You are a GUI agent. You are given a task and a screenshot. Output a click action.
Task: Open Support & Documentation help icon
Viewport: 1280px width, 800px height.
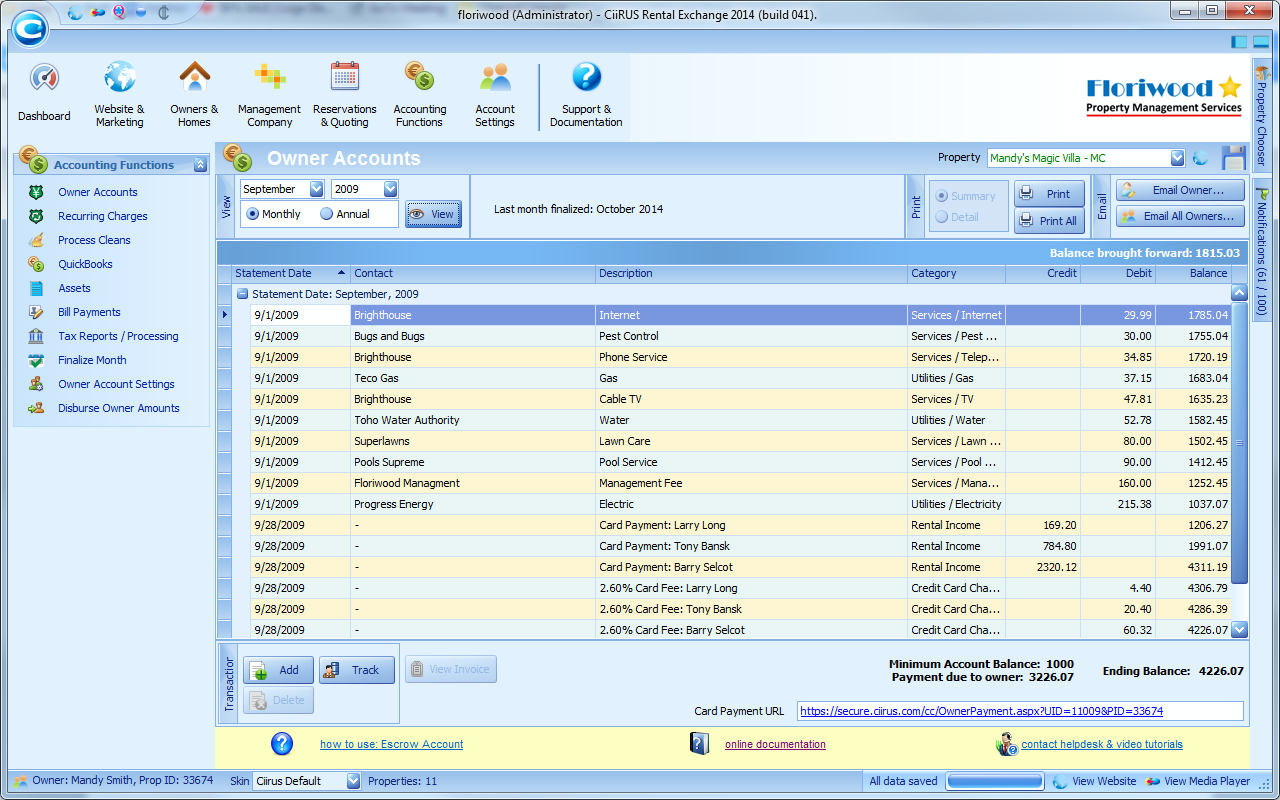point(586,77)
